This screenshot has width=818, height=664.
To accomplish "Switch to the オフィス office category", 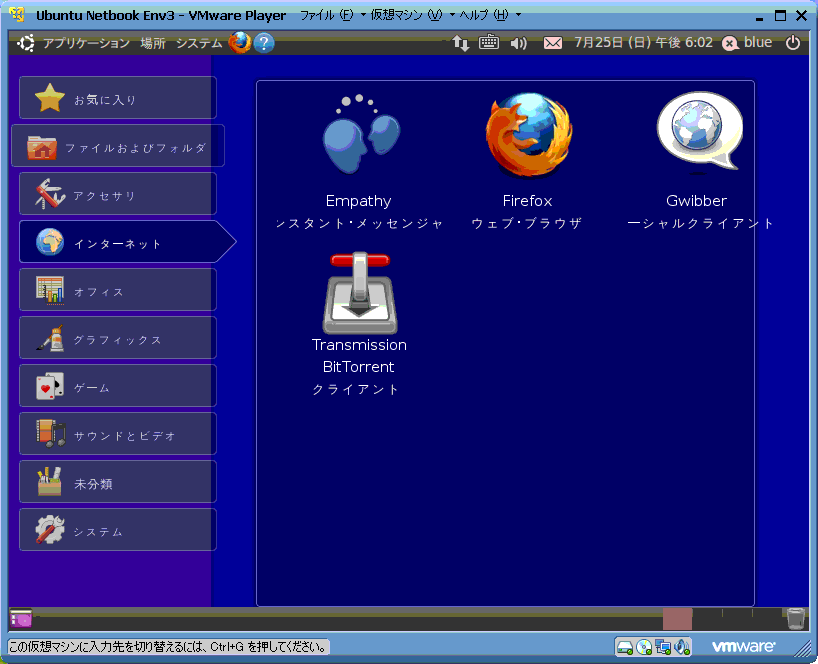I will [118, 289].
